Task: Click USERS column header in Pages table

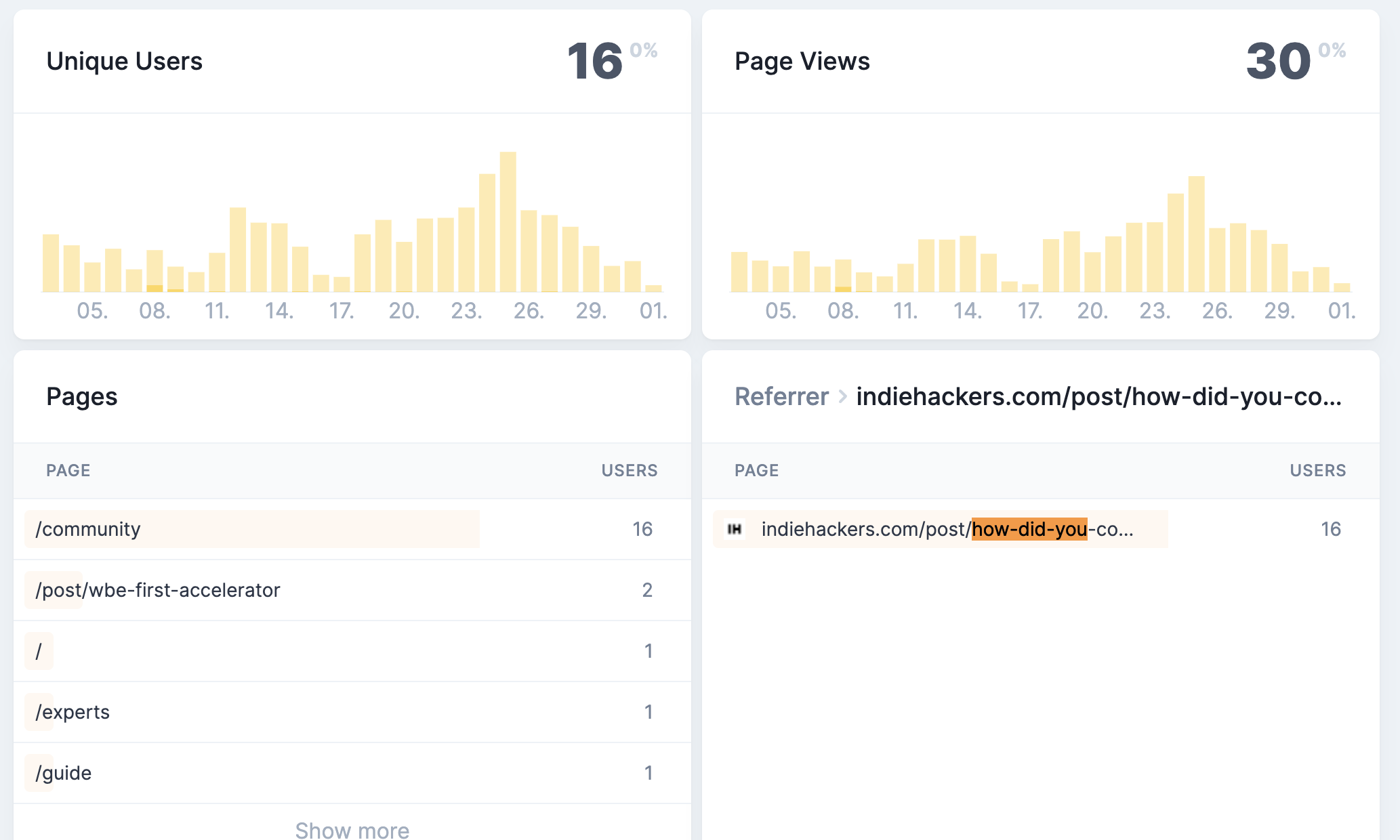Action: coord(629,471)
